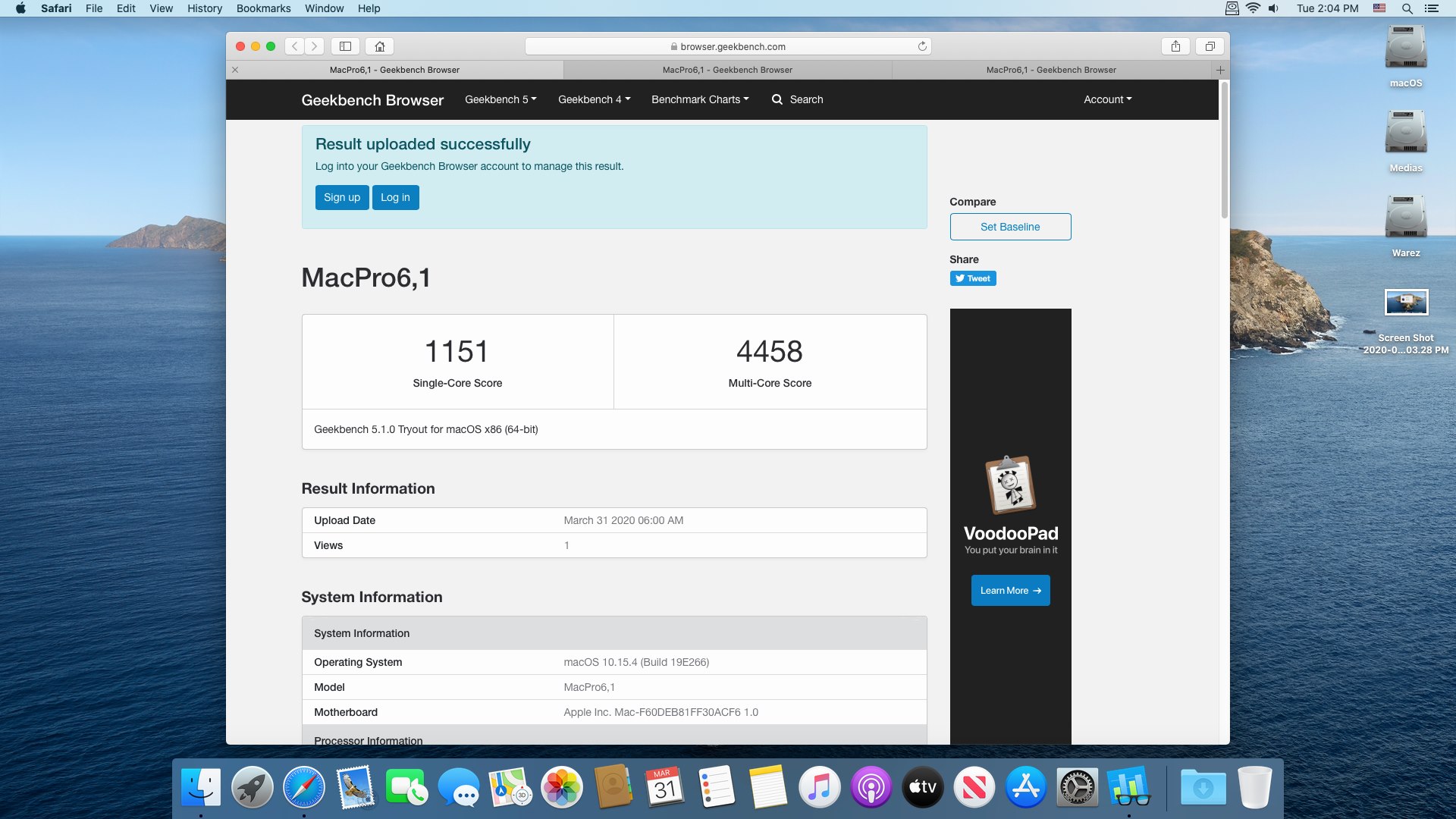Screen dimensions: 1456x819
Task: Open Maps in the dock
Action: tap(510, 788)
